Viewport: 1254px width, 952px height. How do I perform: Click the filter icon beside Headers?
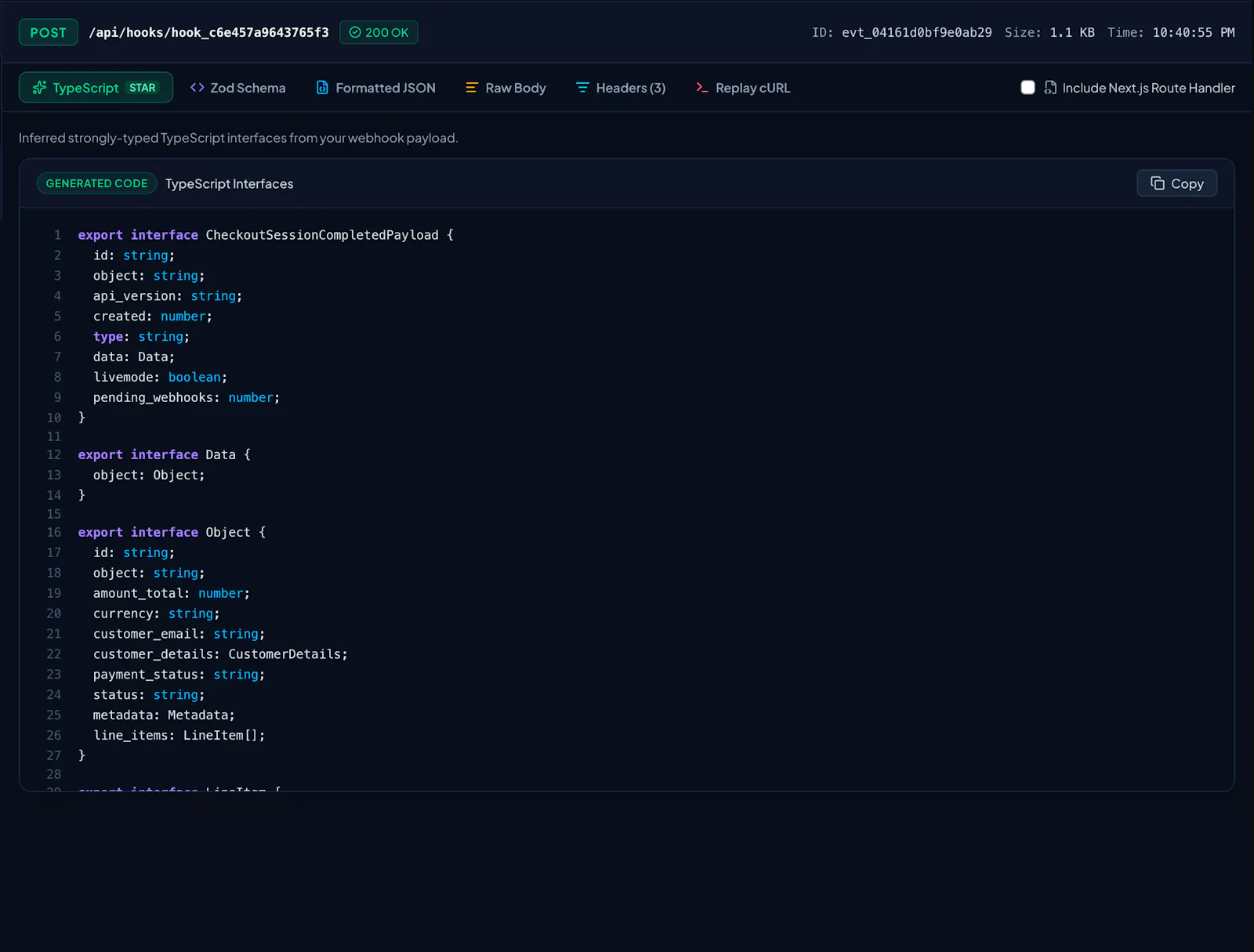[582, 88]
